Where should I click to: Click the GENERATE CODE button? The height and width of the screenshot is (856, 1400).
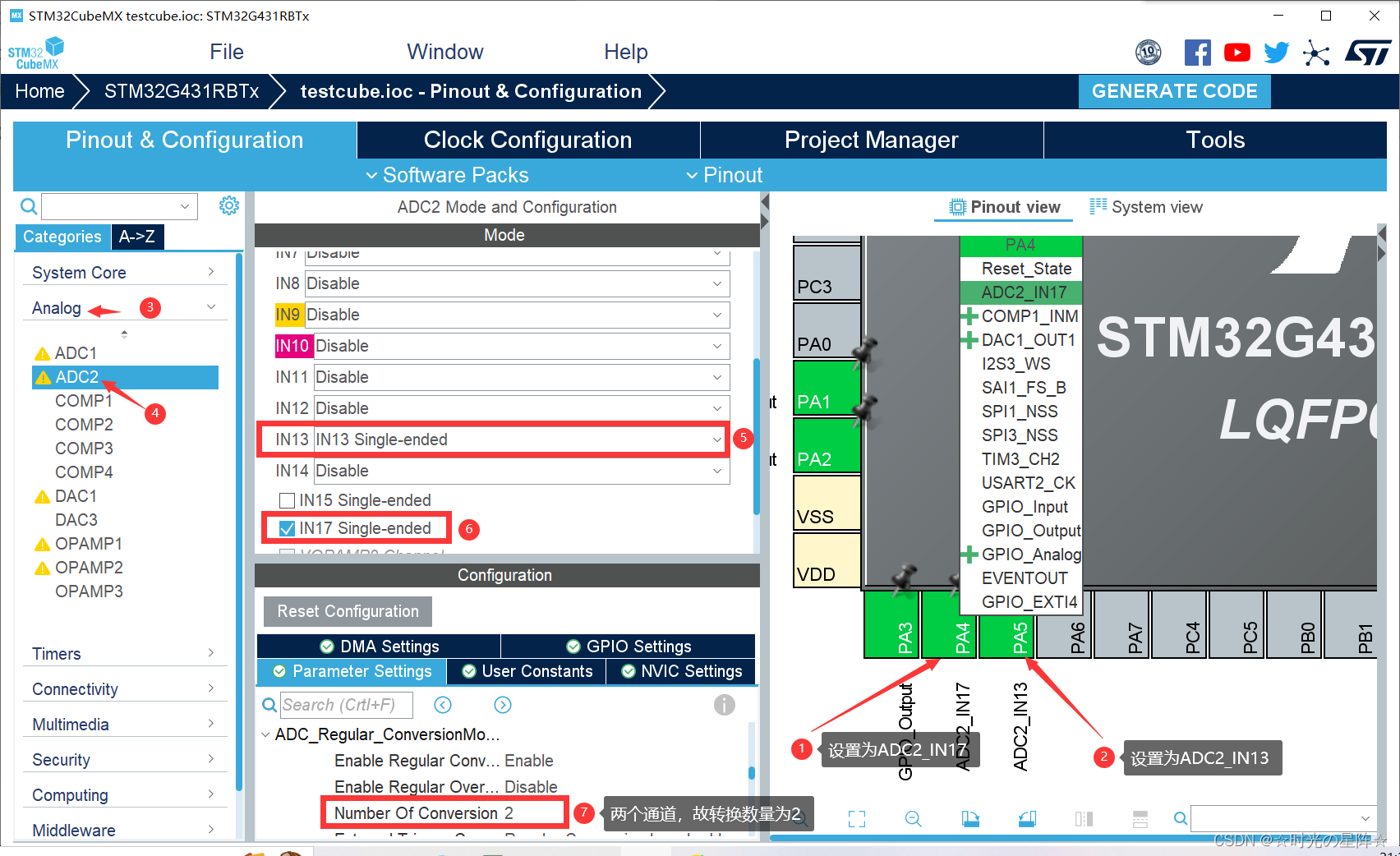tap(1174, 91)
